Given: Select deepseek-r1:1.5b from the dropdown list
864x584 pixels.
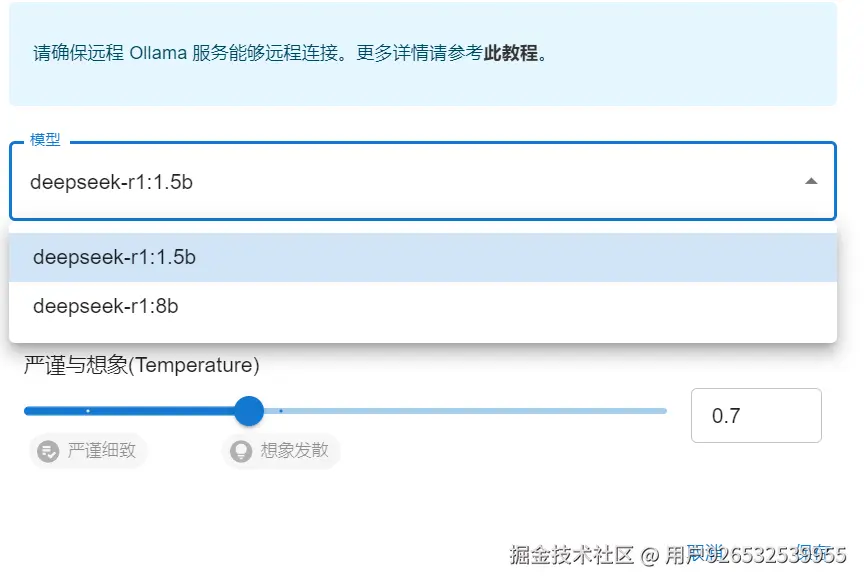Looking at the screenshot, I should pos(114,257).
